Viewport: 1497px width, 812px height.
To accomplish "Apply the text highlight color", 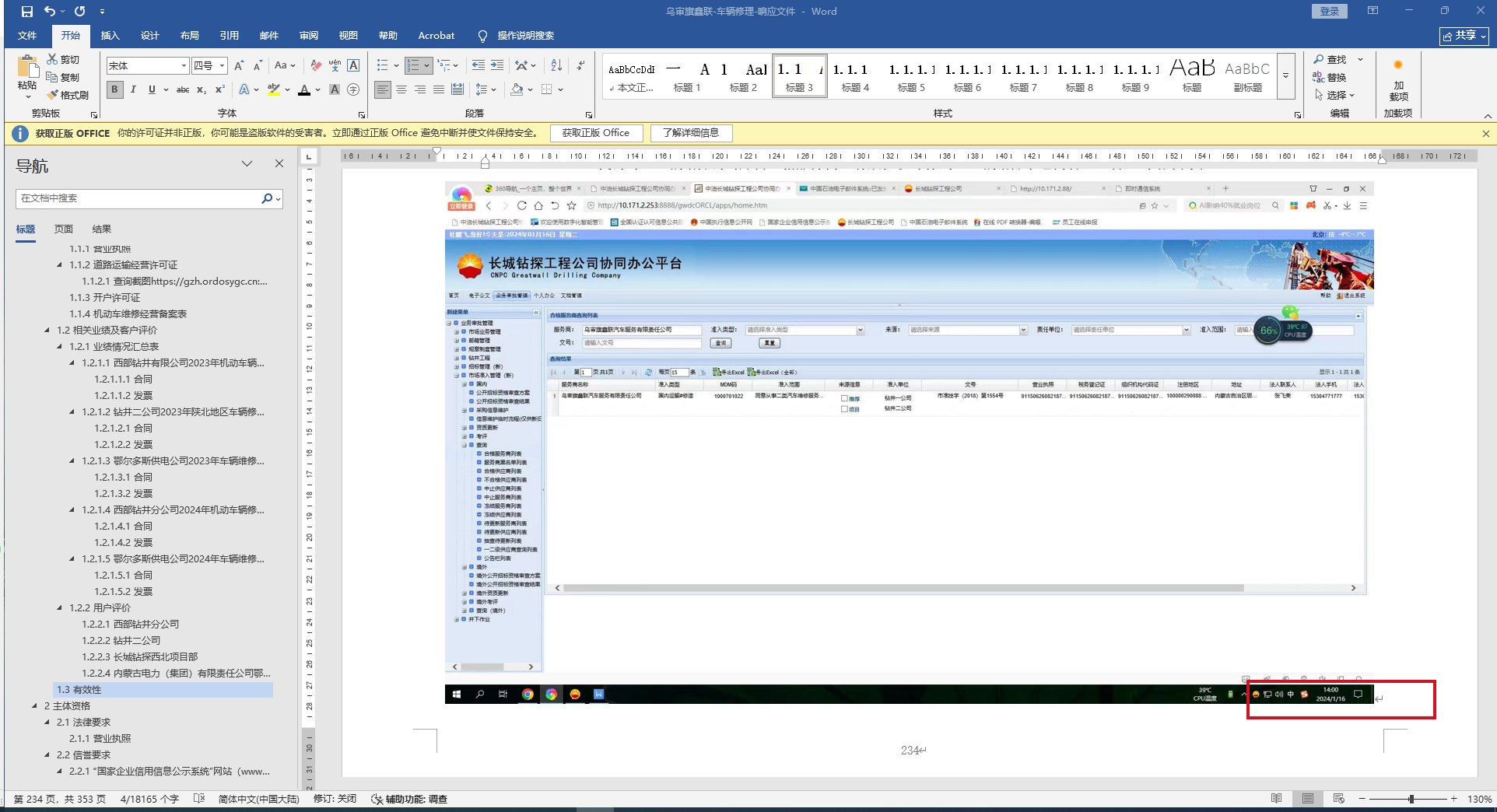I will (273, 89).
